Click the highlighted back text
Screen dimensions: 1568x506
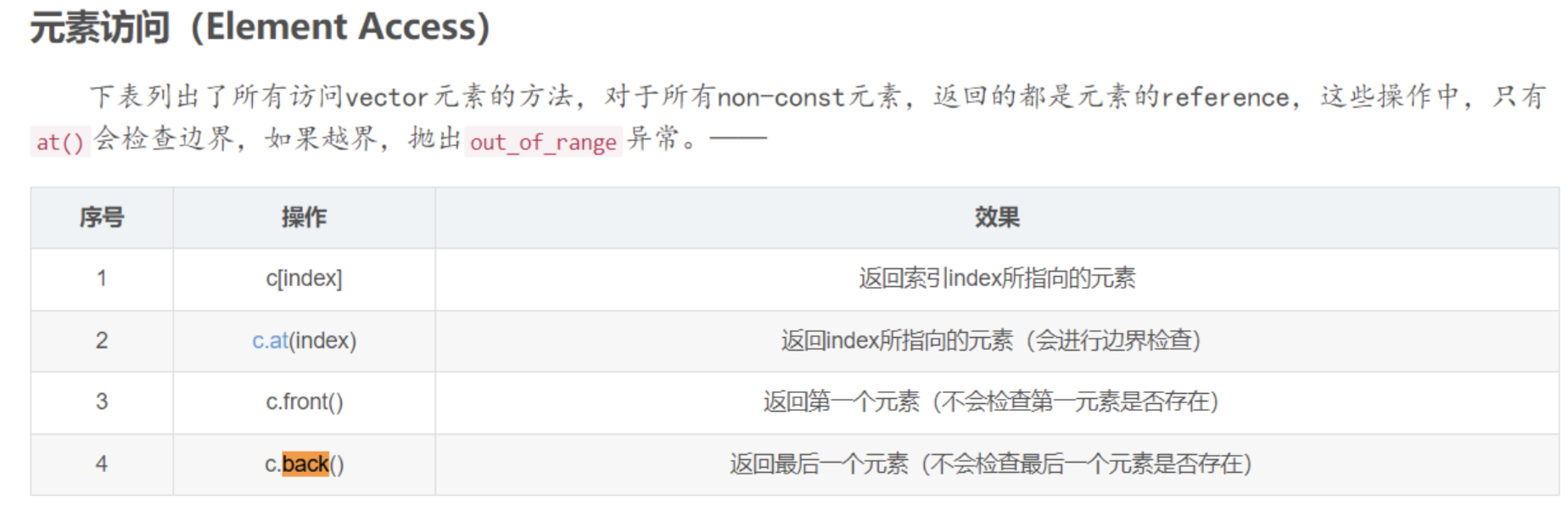tap(305, 464)
